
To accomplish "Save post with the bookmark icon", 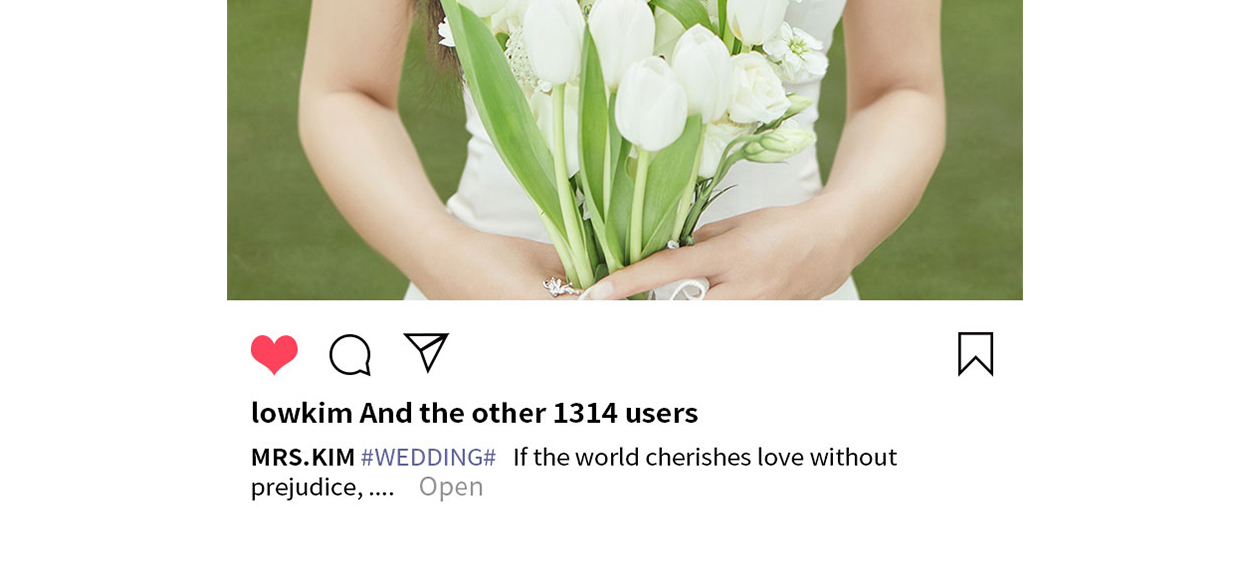I will (975, 354).
